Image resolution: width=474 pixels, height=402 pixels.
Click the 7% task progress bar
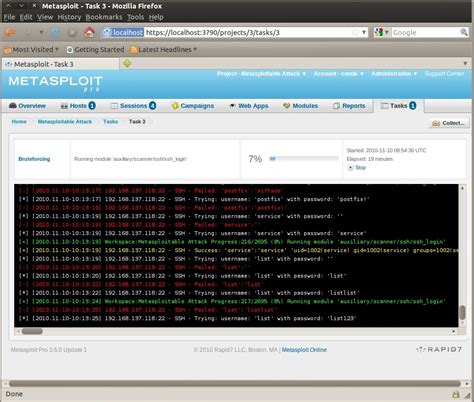[x=304, y=159]
